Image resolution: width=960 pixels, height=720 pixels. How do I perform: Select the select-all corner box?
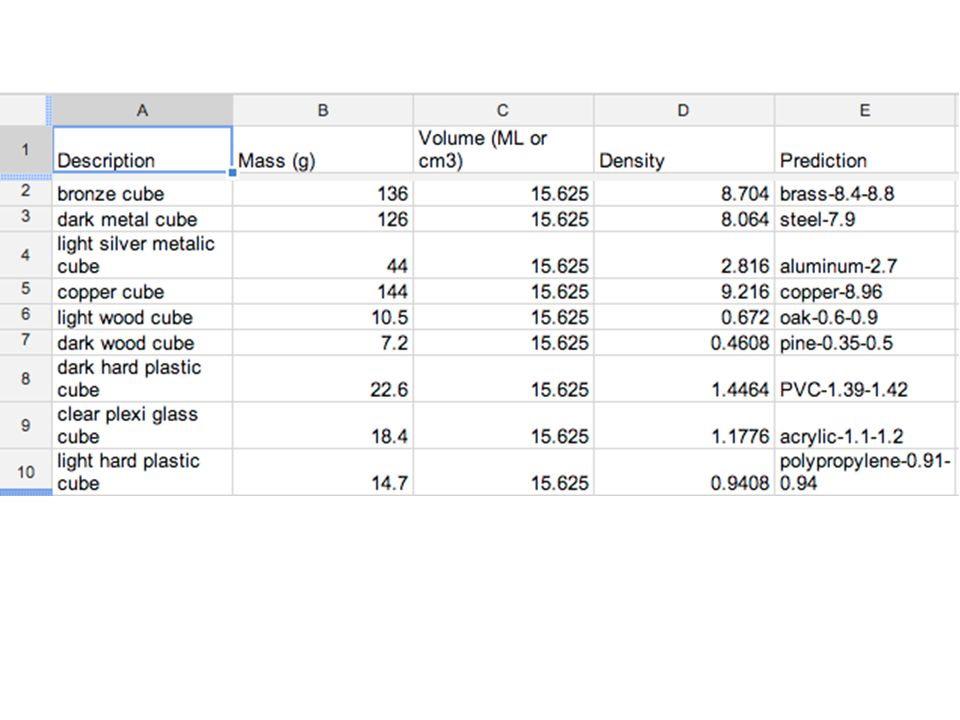(x=26, y=110)
